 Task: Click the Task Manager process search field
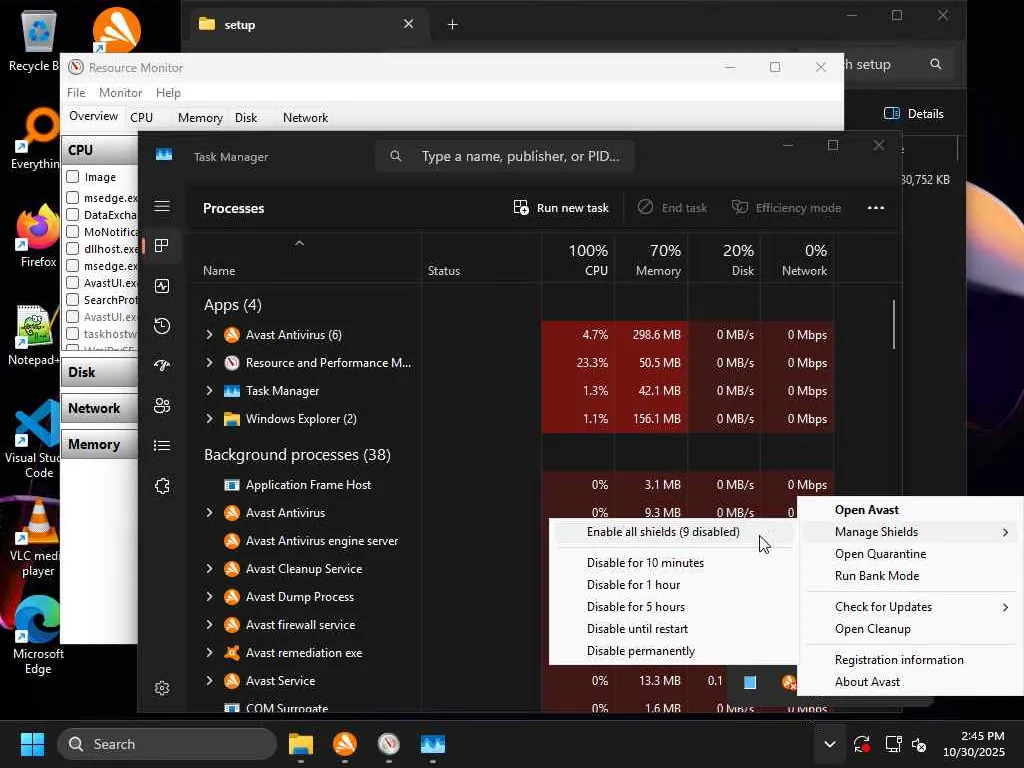pos(504,156)
